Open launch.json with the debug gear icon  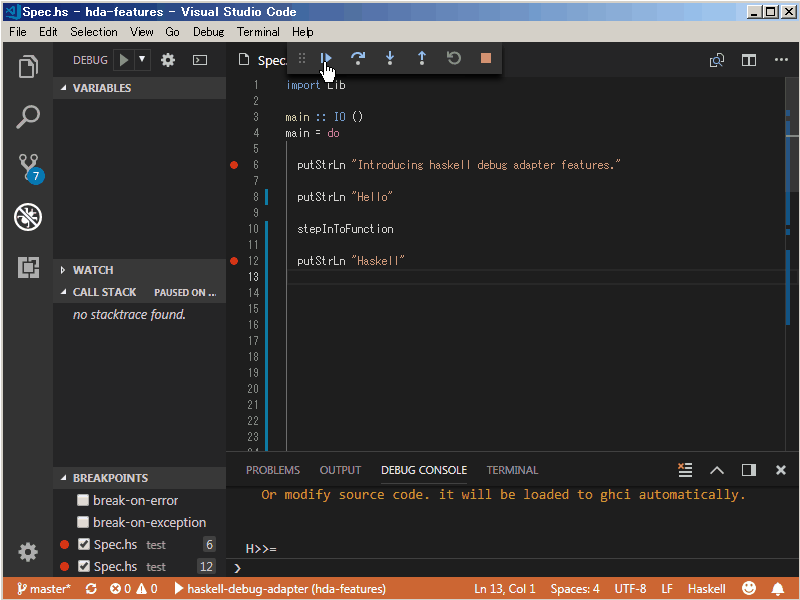168,60
